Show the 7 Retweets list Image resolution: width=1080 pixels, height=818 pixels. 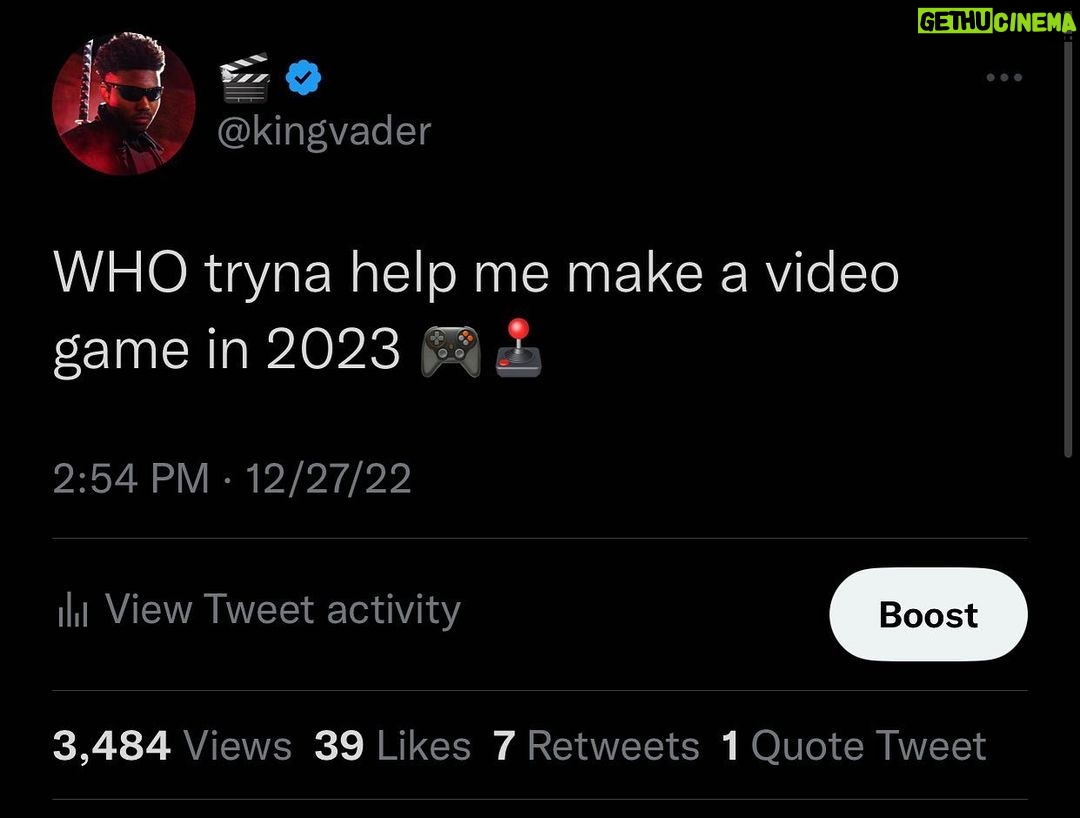click(596, 746)
